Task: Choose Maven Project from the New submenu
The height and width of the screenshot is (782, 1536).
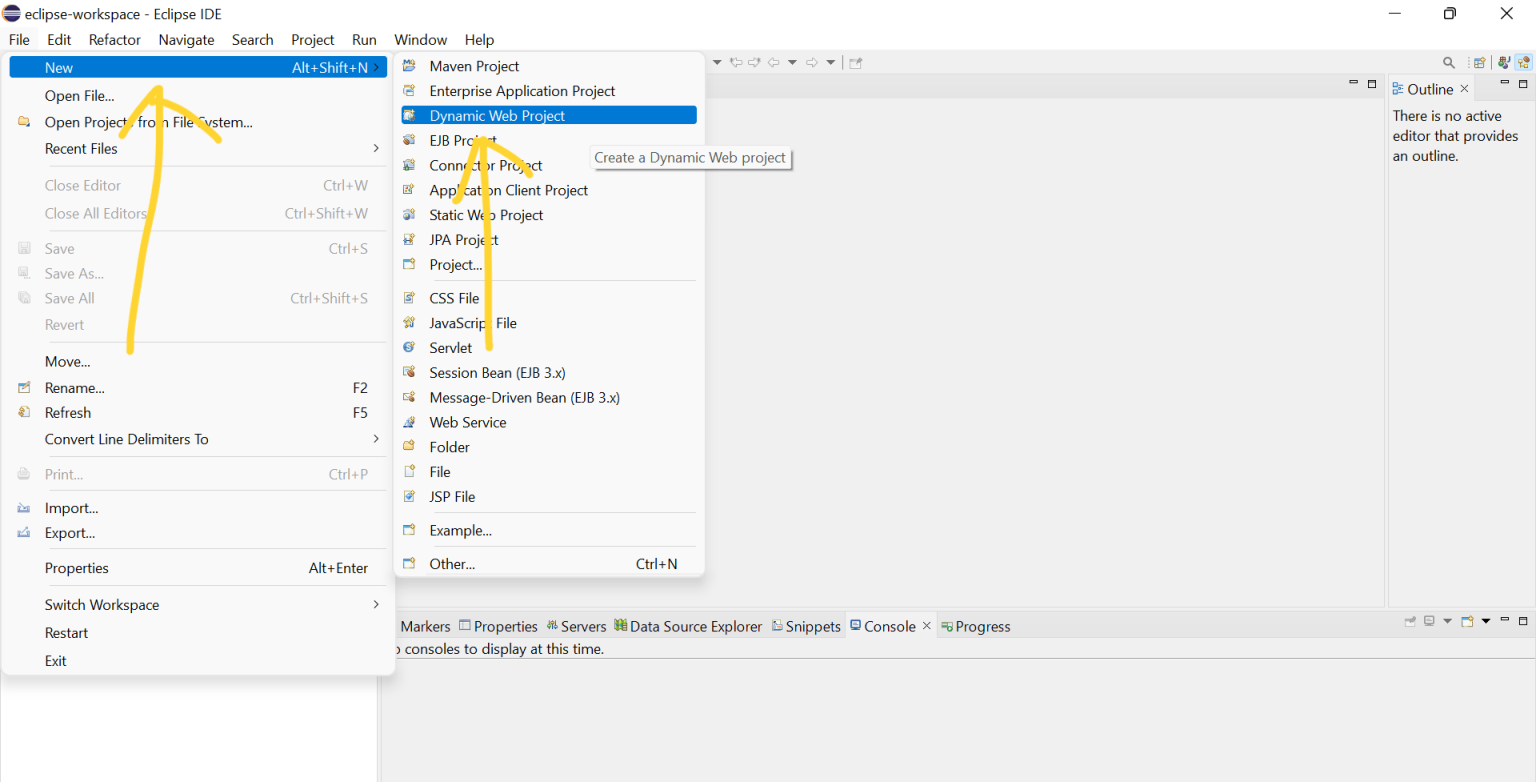Action: [x=473, y=66]
